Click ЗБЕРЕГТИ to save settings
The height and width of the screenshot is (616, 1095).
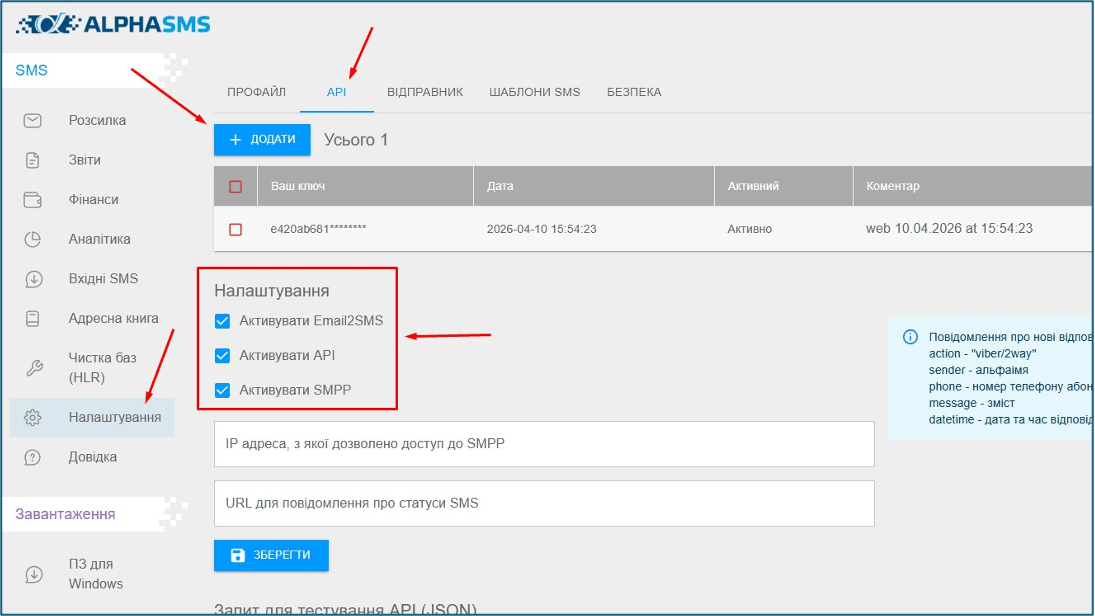coord(270,555)
